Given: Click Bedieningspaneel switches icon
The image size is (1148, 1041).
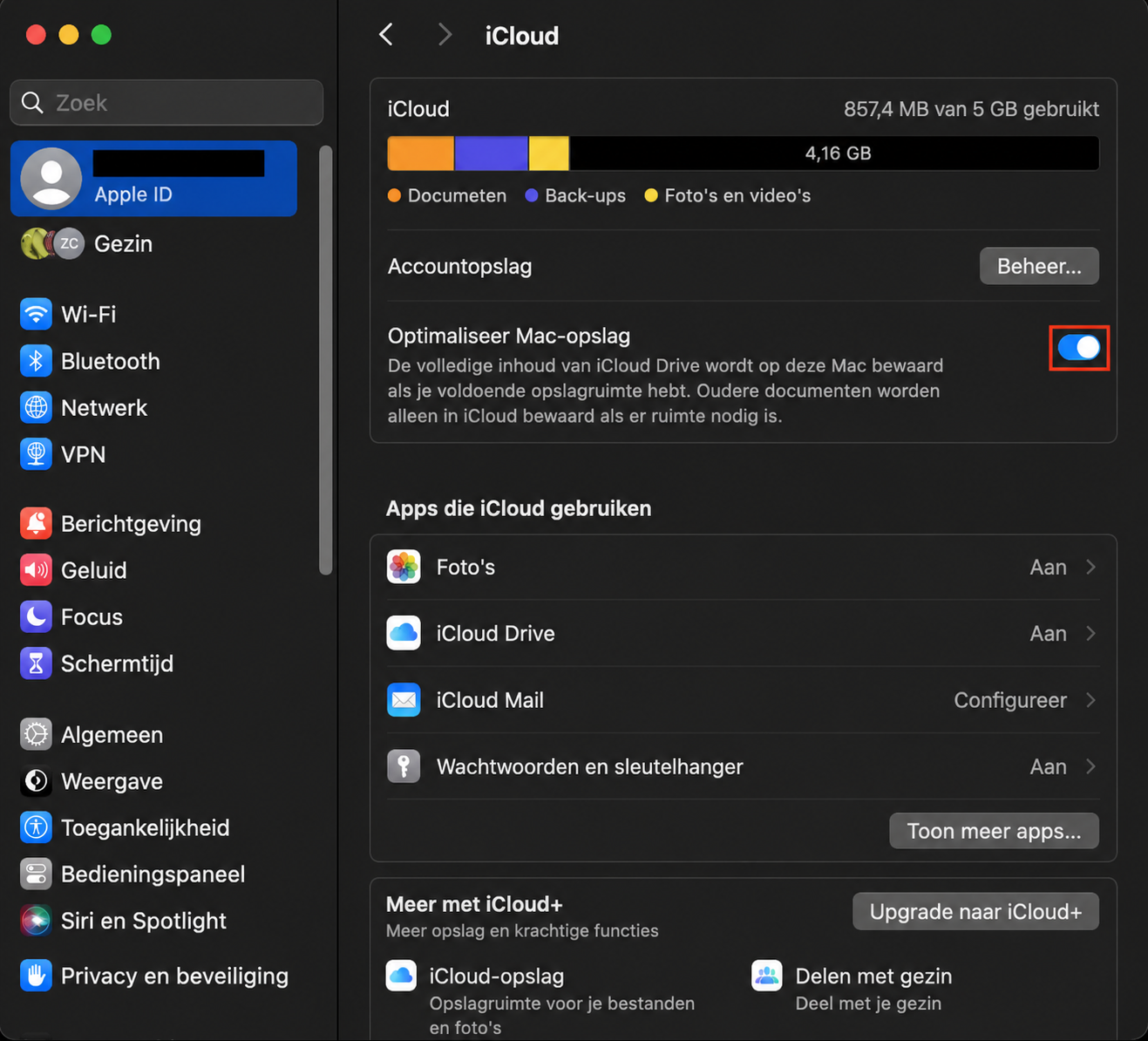Looking at the screenshot, I should point(36,874).
